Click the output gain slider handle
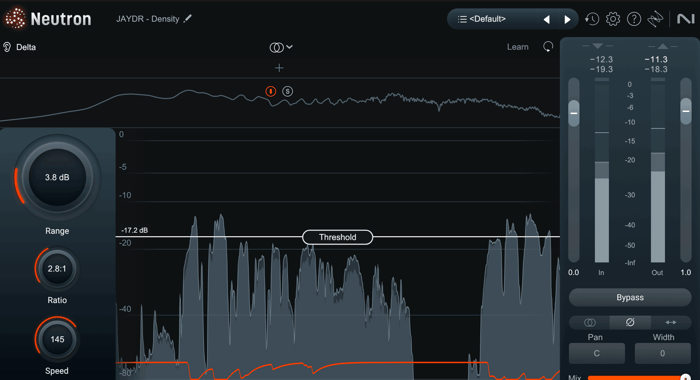The image size is (700, 380). coord(686,111)
